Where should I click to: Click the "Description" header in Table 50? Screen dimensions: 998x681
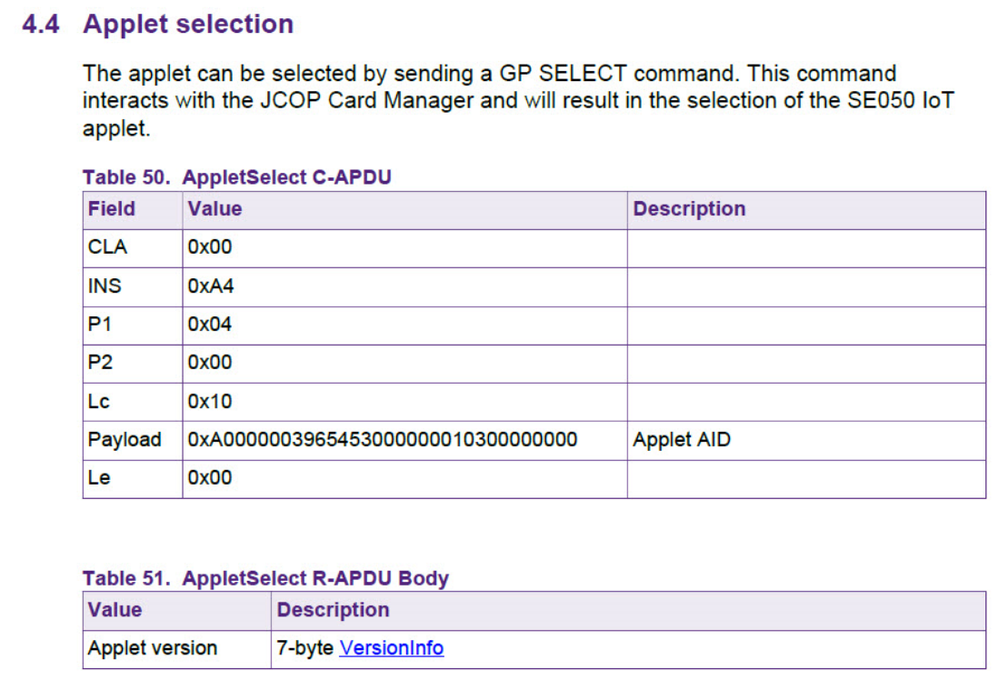click(x=689, y=209)
